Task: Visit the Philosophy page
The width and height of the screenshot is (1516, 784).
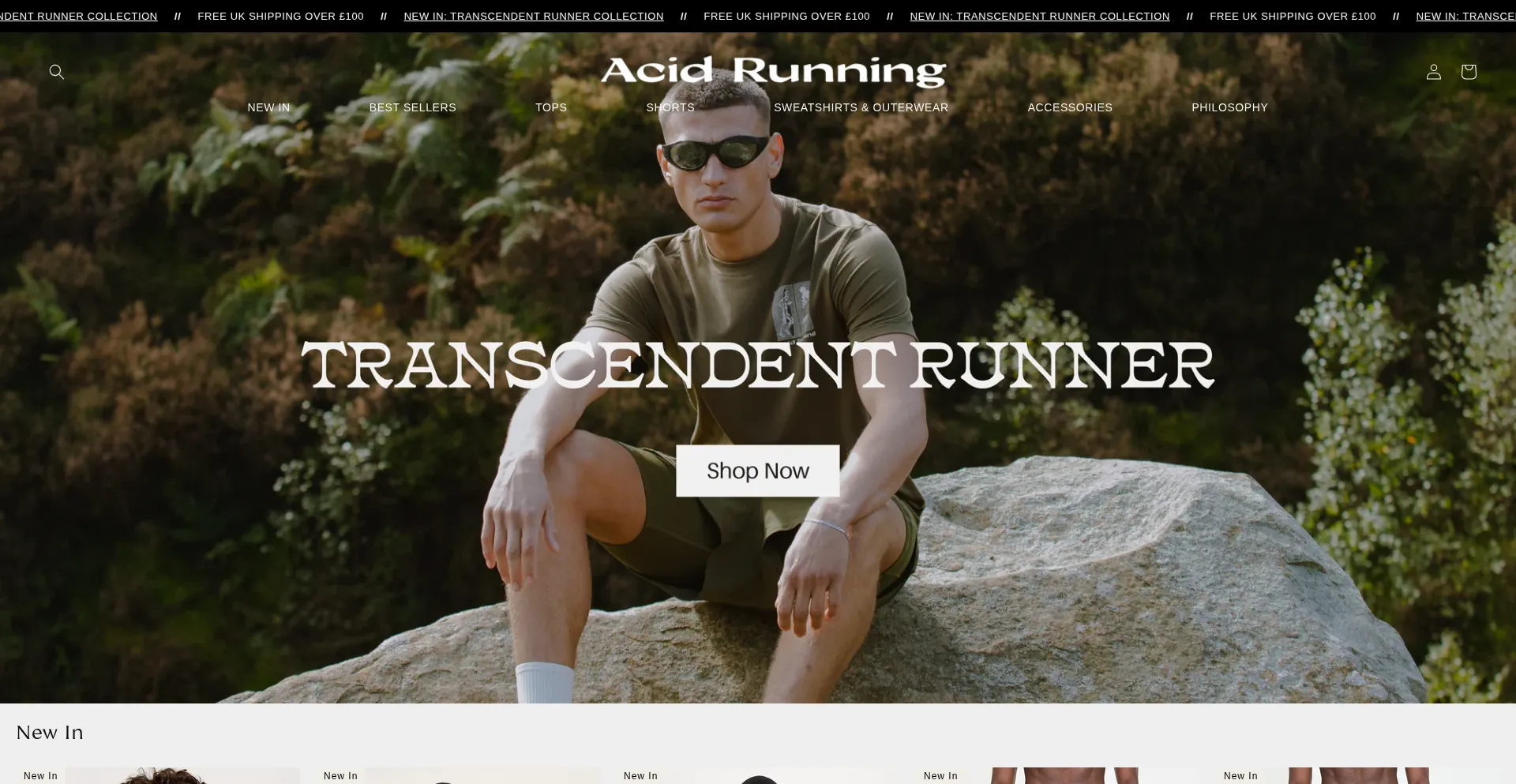Action: 1229,107
